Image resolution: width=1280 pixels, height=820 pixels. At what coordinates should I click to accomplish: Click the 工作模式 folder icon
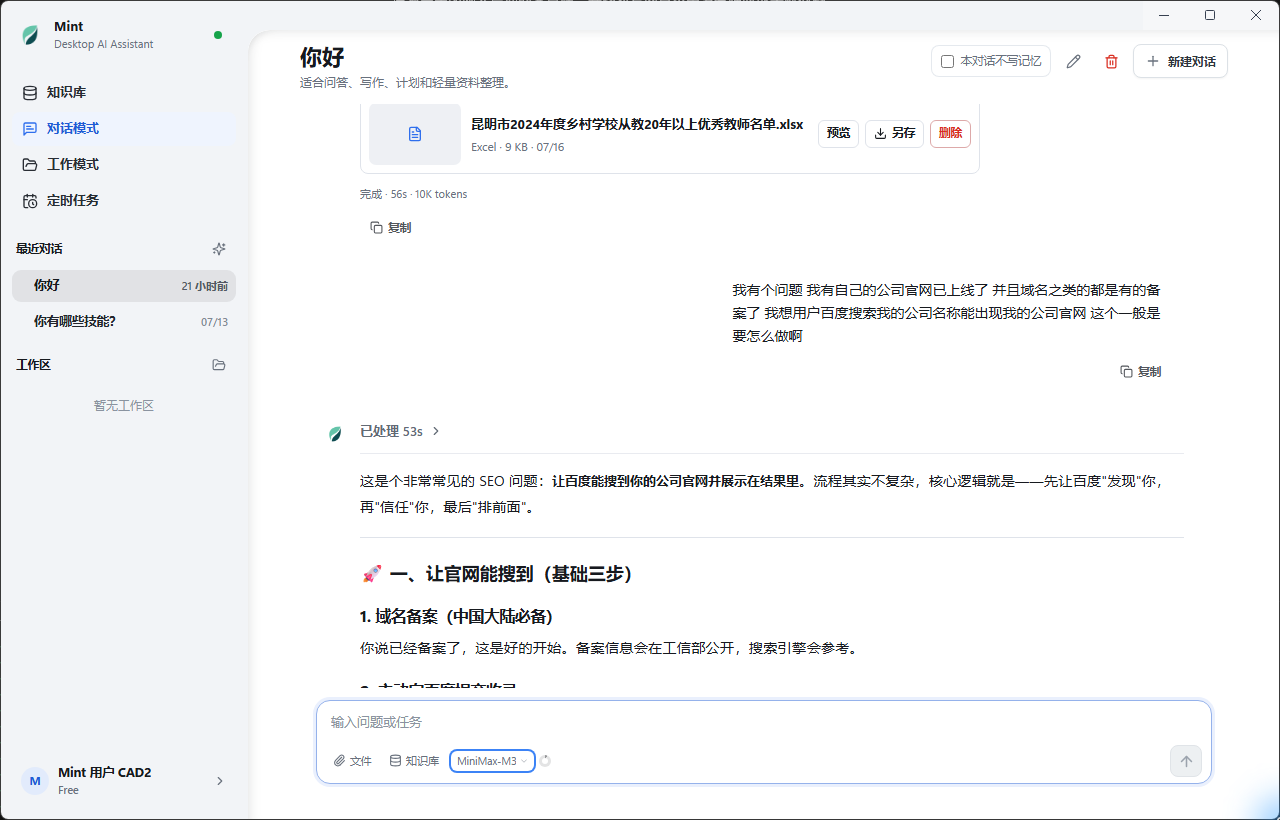tap(31, 164)
